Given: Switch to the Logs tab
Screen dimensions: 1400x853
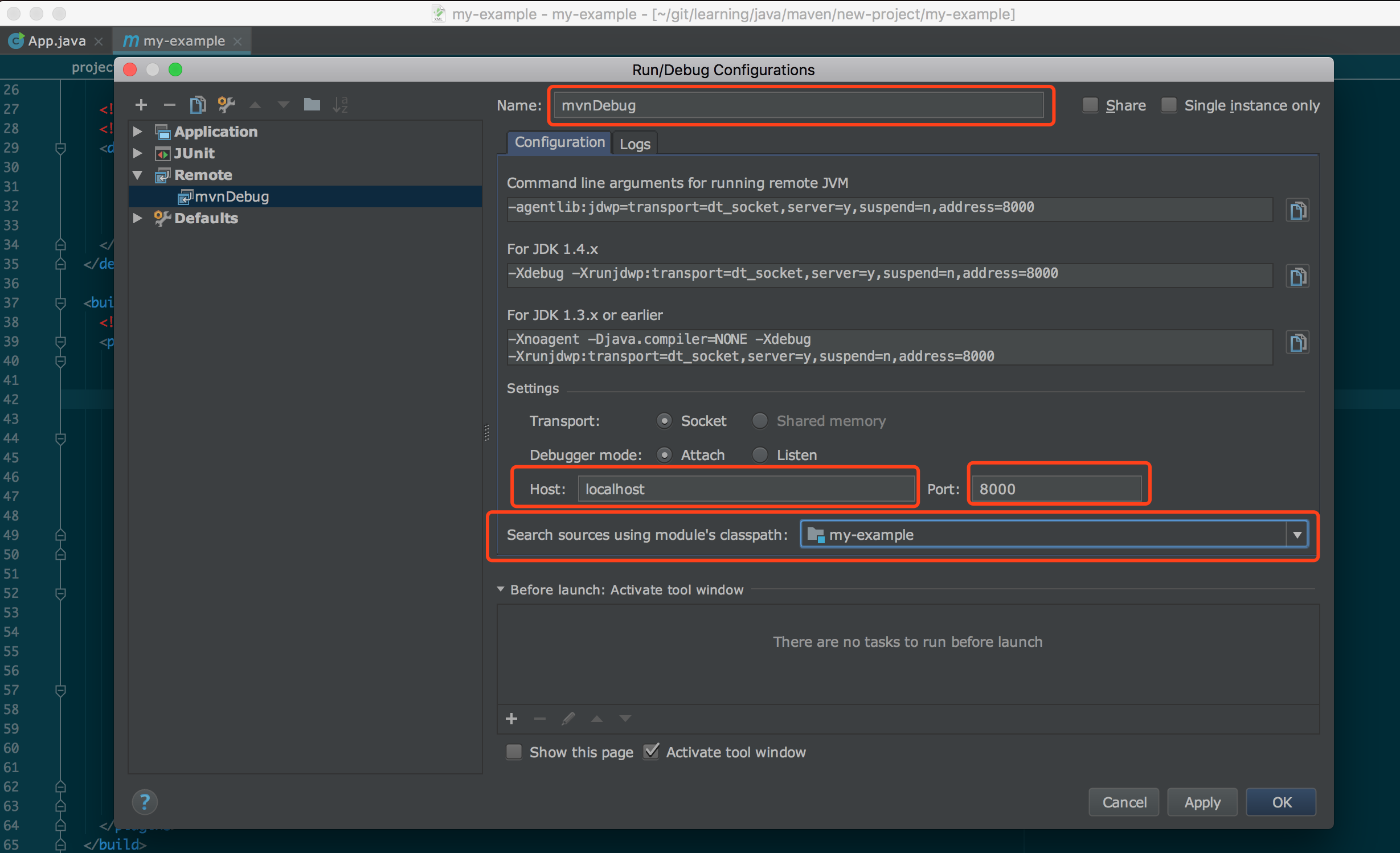Looking at the screenshot, I should tap(634, 143).
